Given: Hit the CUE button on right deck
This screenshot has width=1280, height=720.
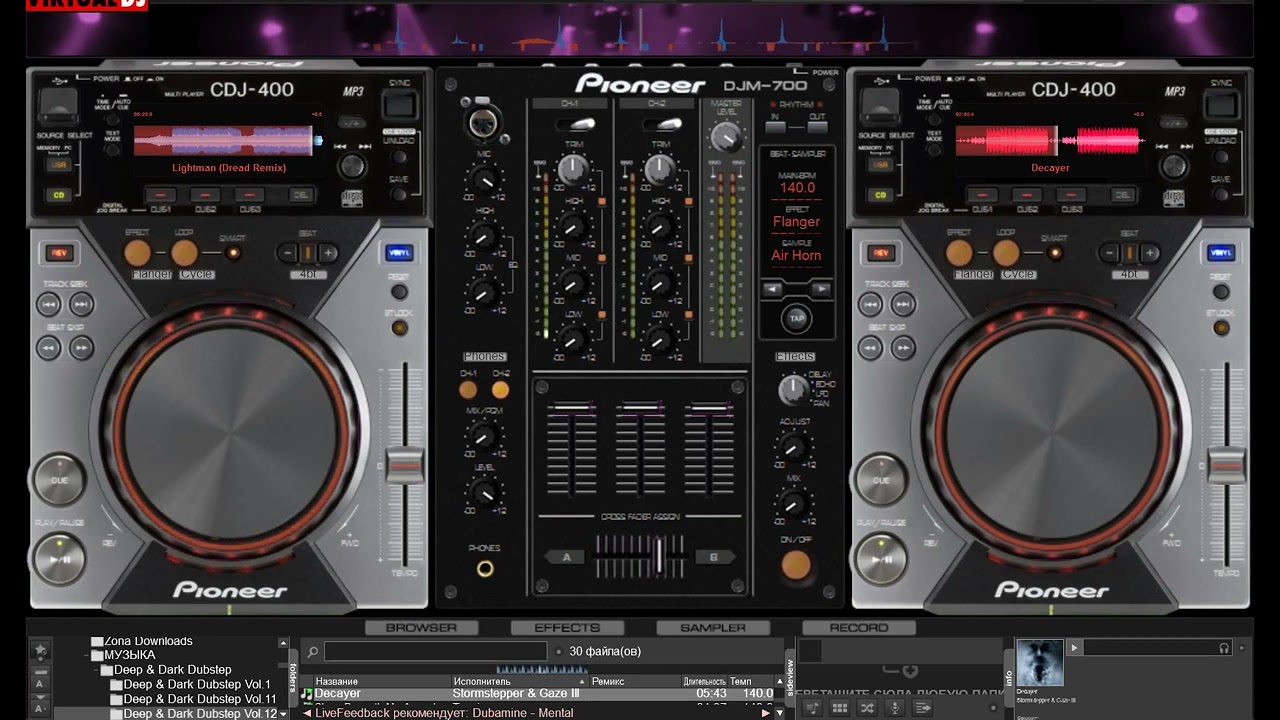Looking at the screenshot, I should coord(881,480).
